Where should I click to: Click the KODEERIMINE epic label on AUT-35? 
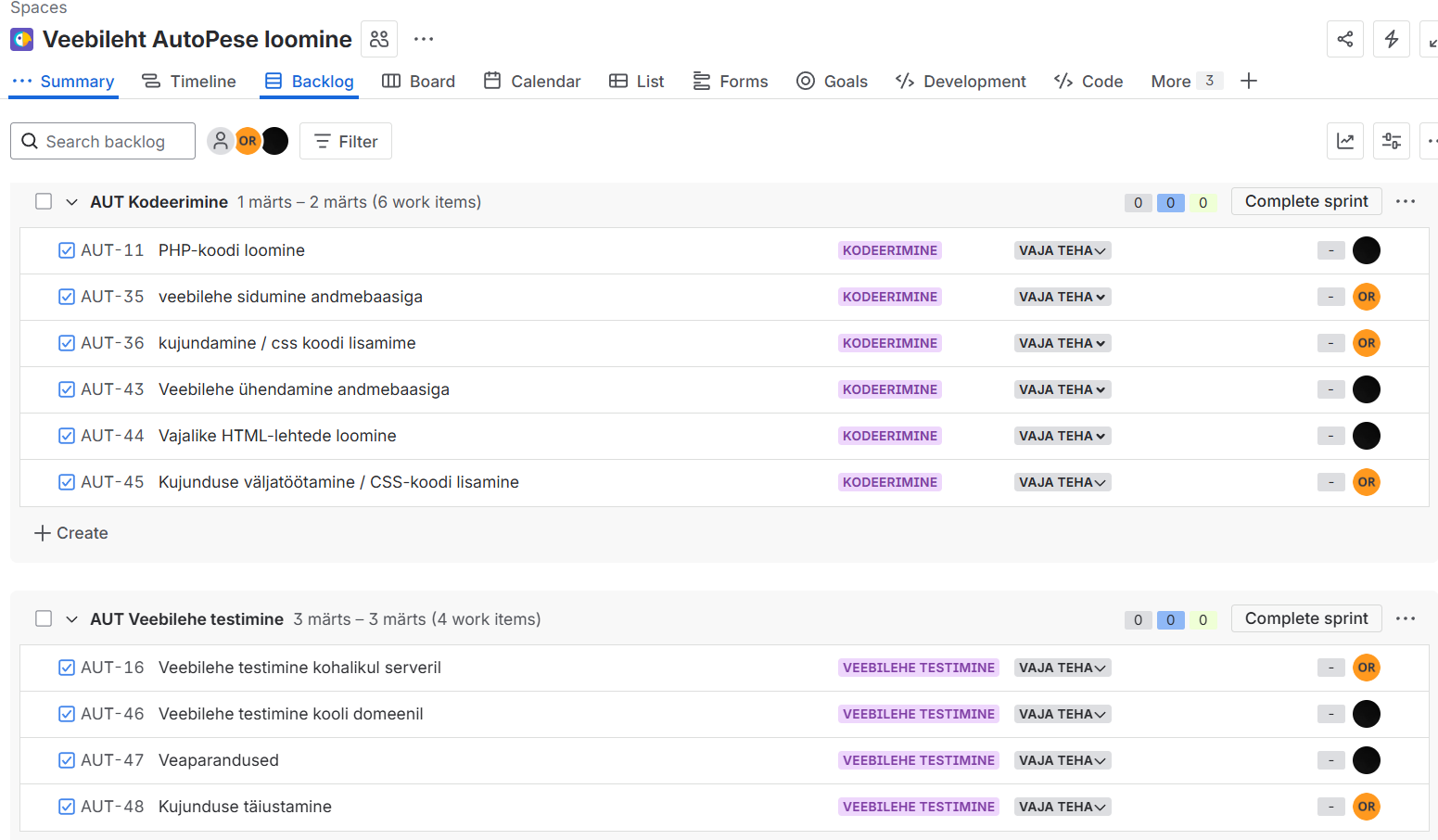[x=889, y=297]
